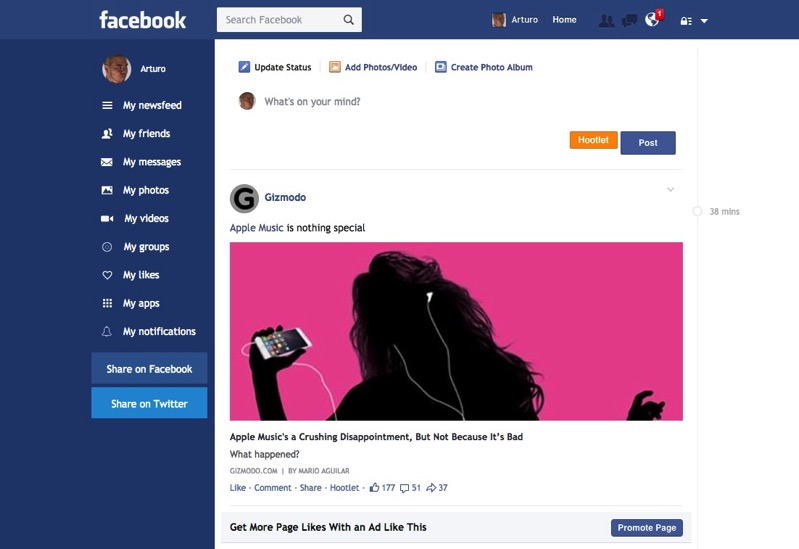Click the Add Photos/Video image icon
The height and width of the screenshot is (549, 799).
pos(335,67)
